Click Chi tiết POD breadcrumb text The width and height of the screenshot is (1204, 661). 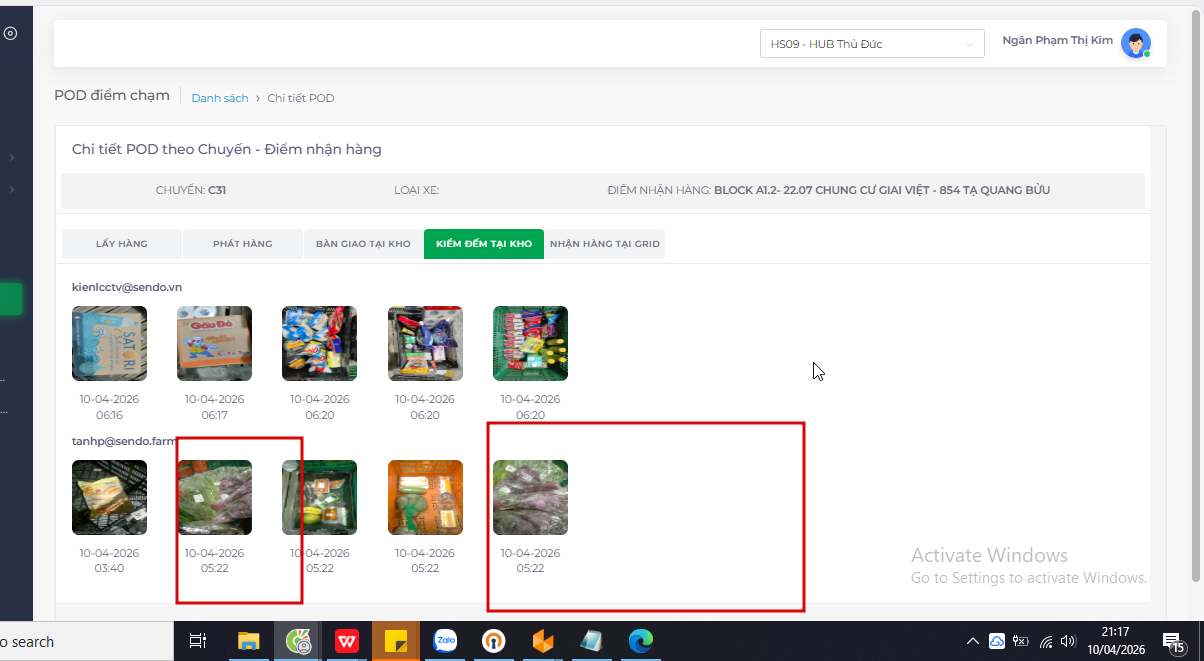tap(301, 98)
